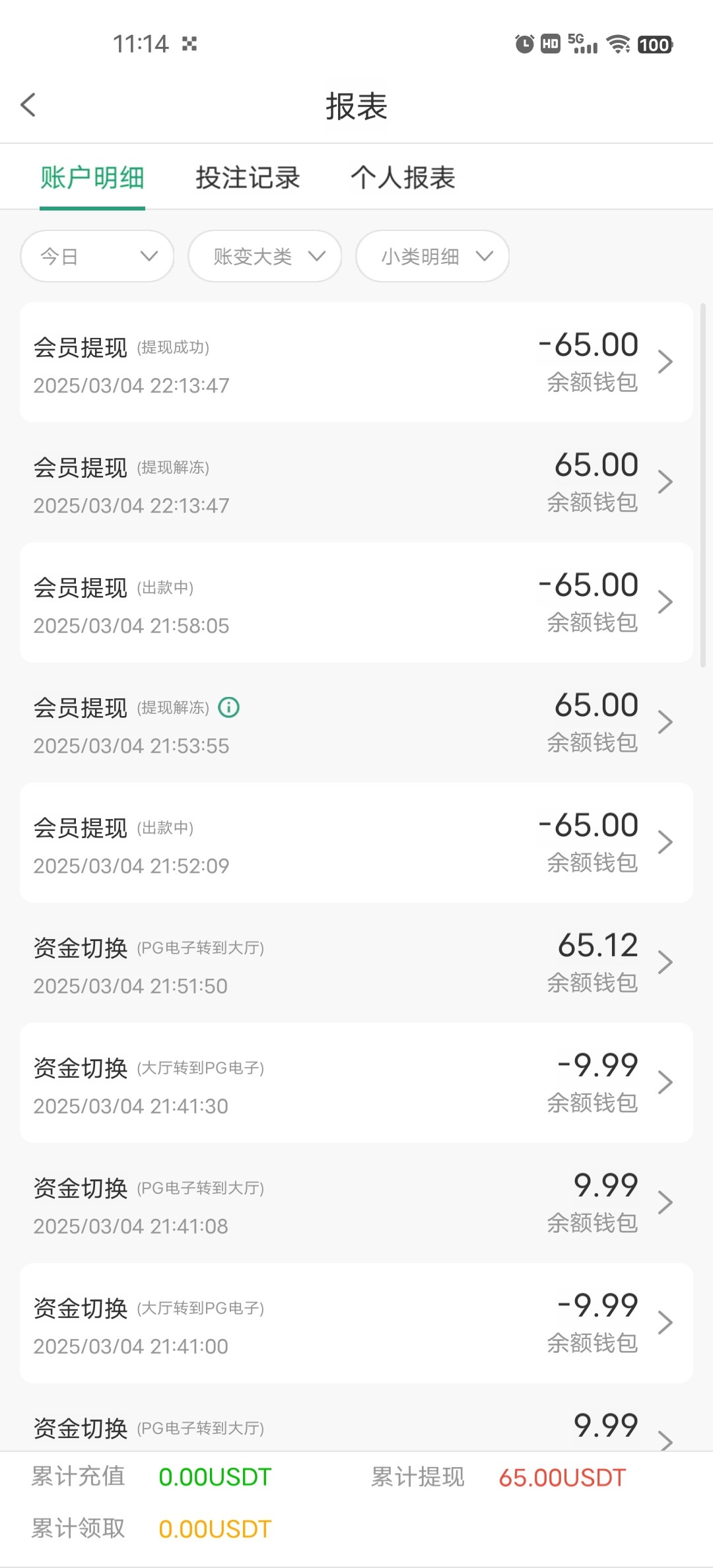The image size is (713, 1568).
Task: Open the 21:41:08 PG电子转到大厅 record
Action: [x=330, y=1203]
